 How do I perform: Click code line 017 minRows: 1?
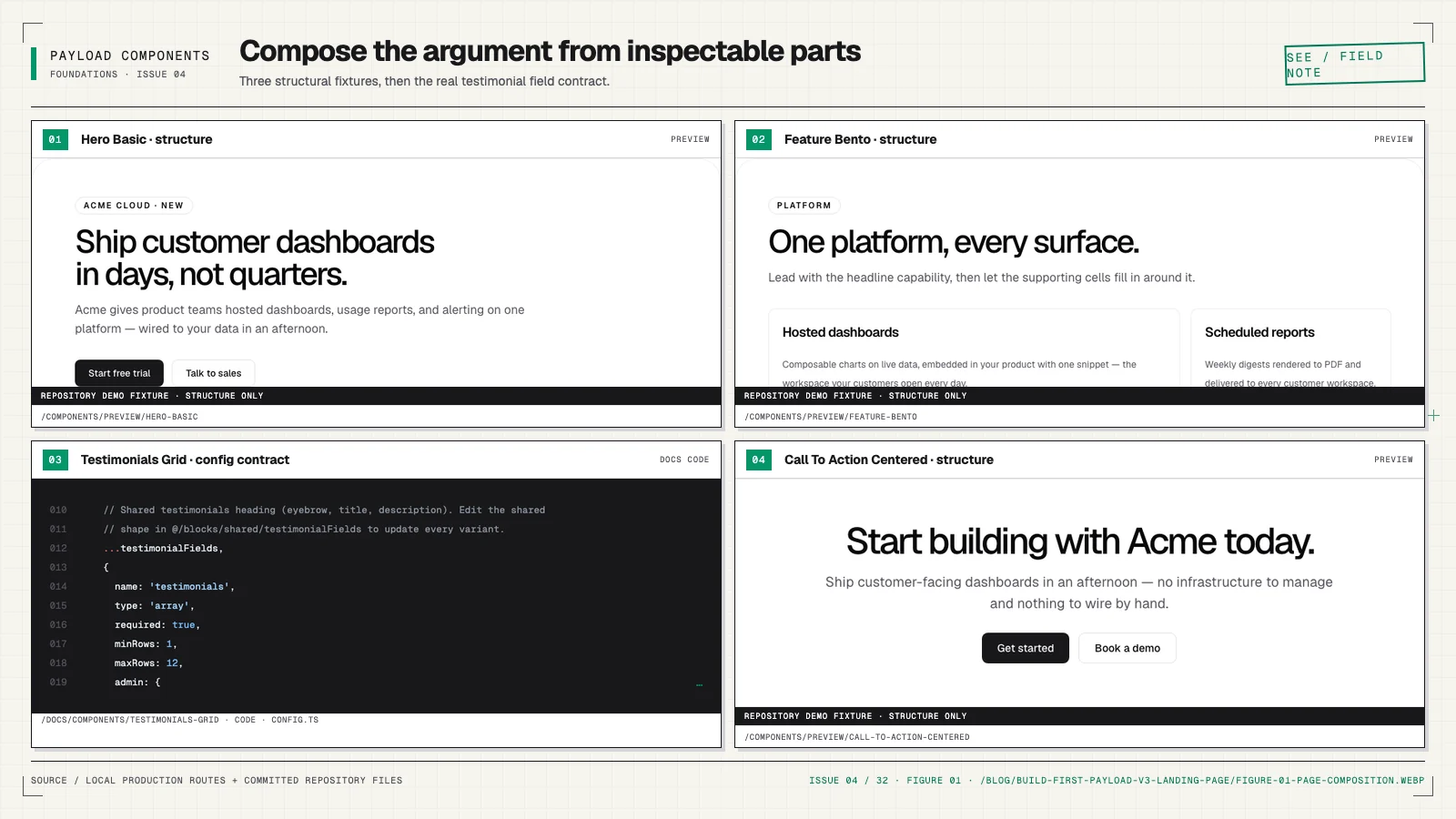pos(146,643)
